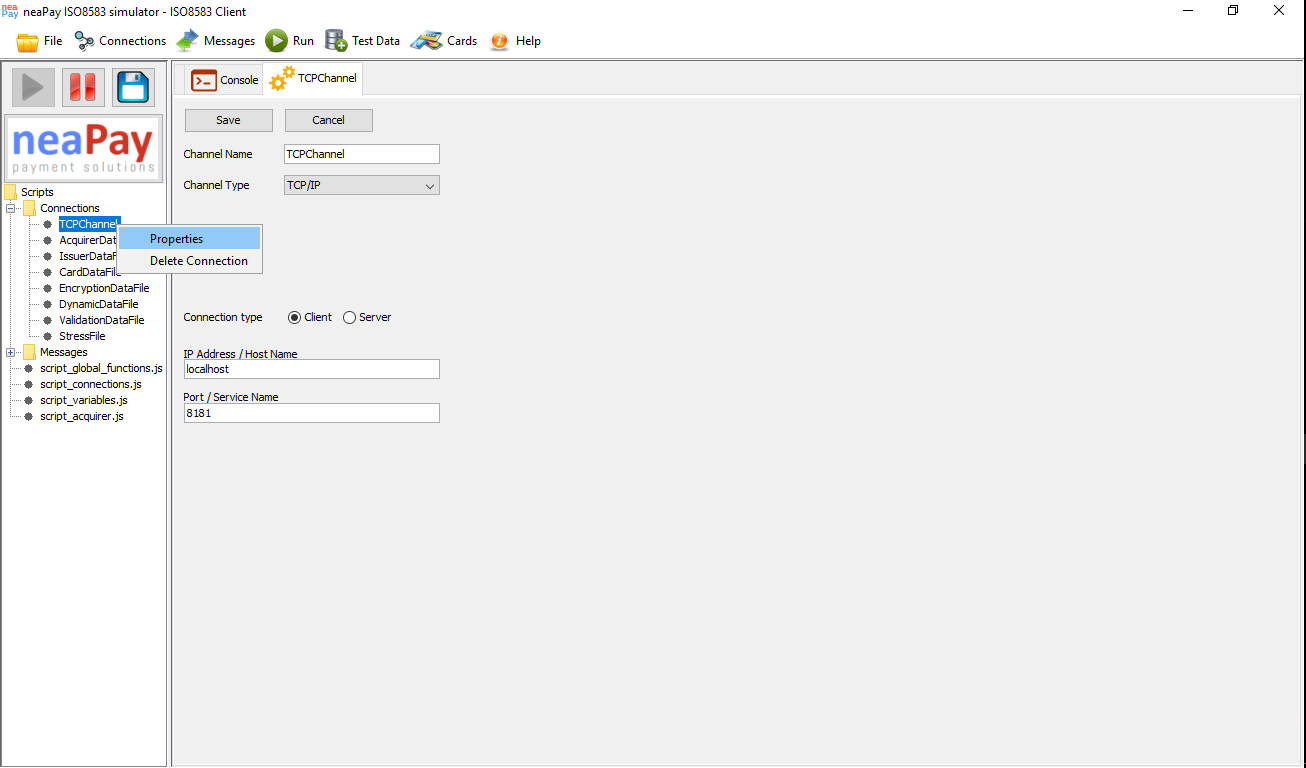Open the Help menu
The image size is (1306, 768).
(x=528, y=41)
